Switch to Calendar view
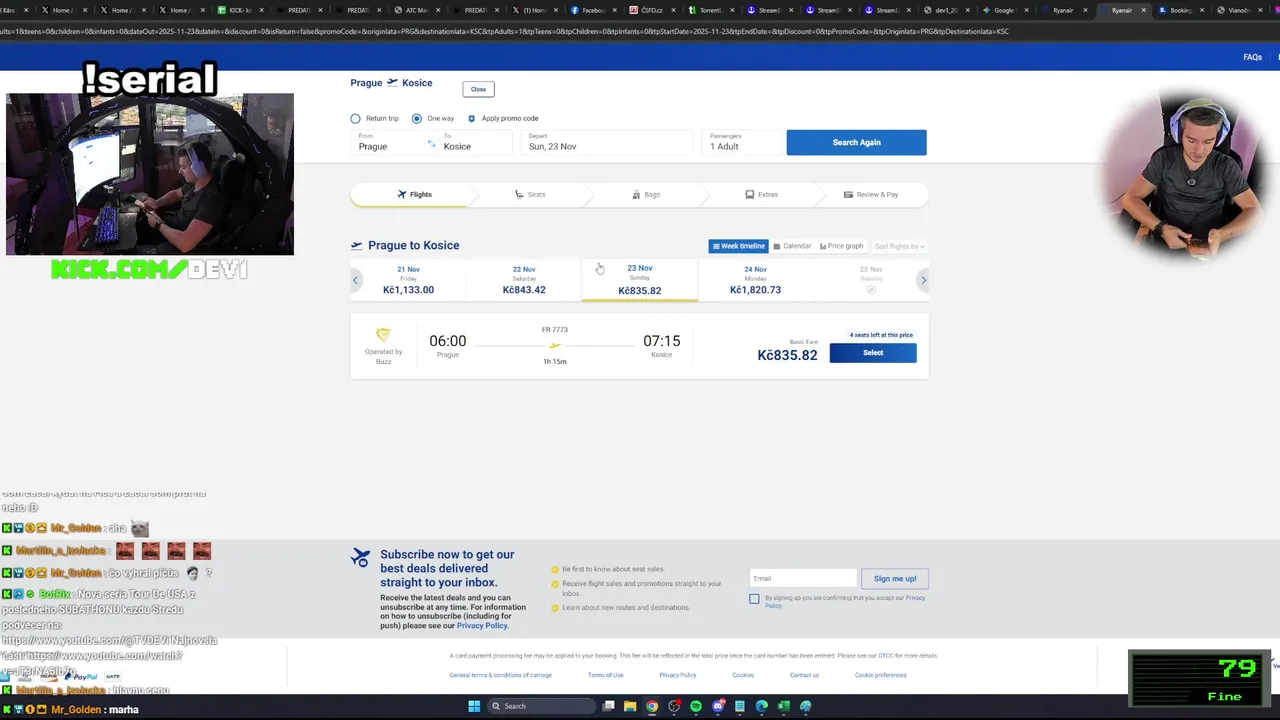 792,246
